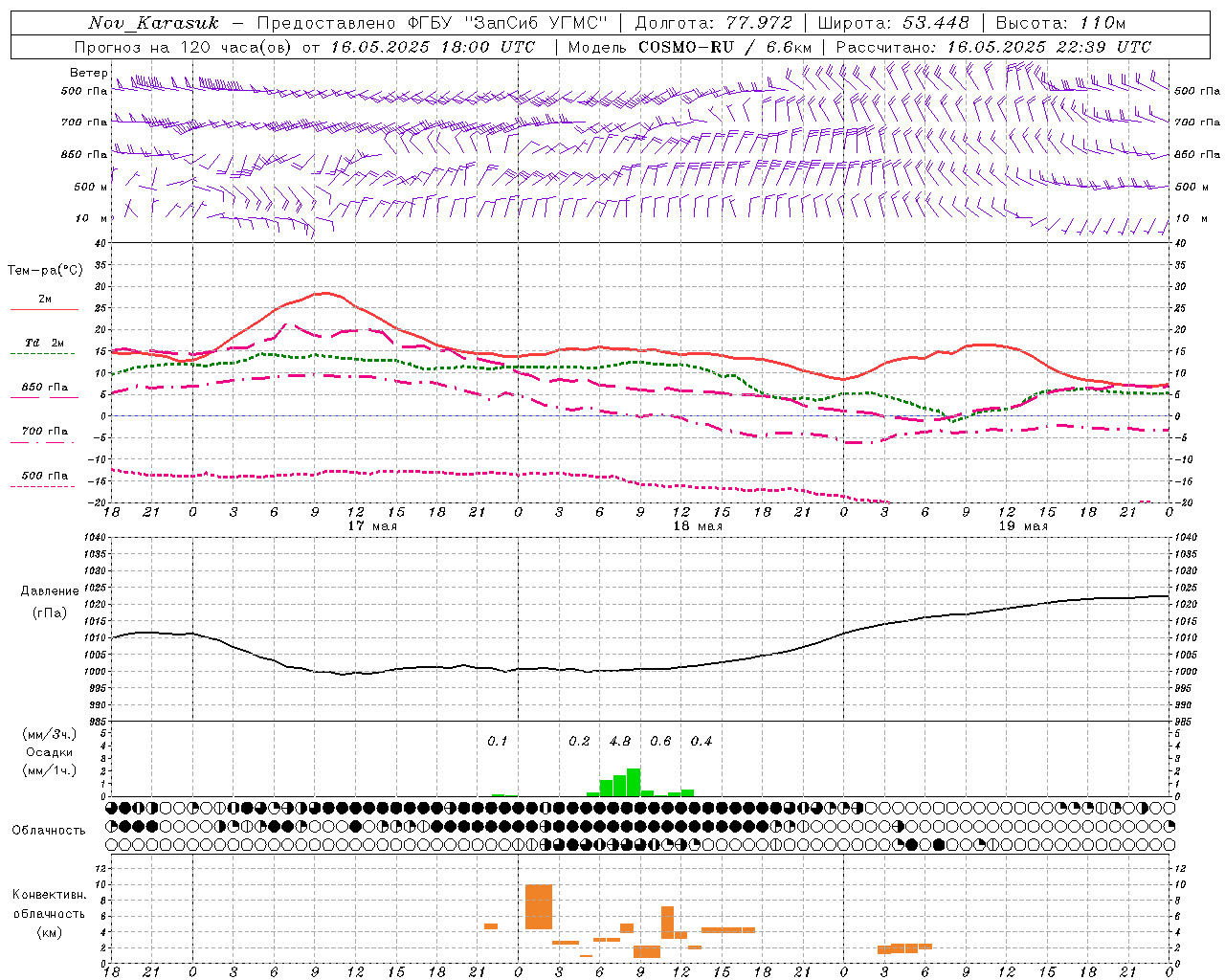Click the Рассчитано: 16.05.2025 22:39 UTC timestamp
This screenshot has width=1225, height=980.
click(x=993, y=47)
